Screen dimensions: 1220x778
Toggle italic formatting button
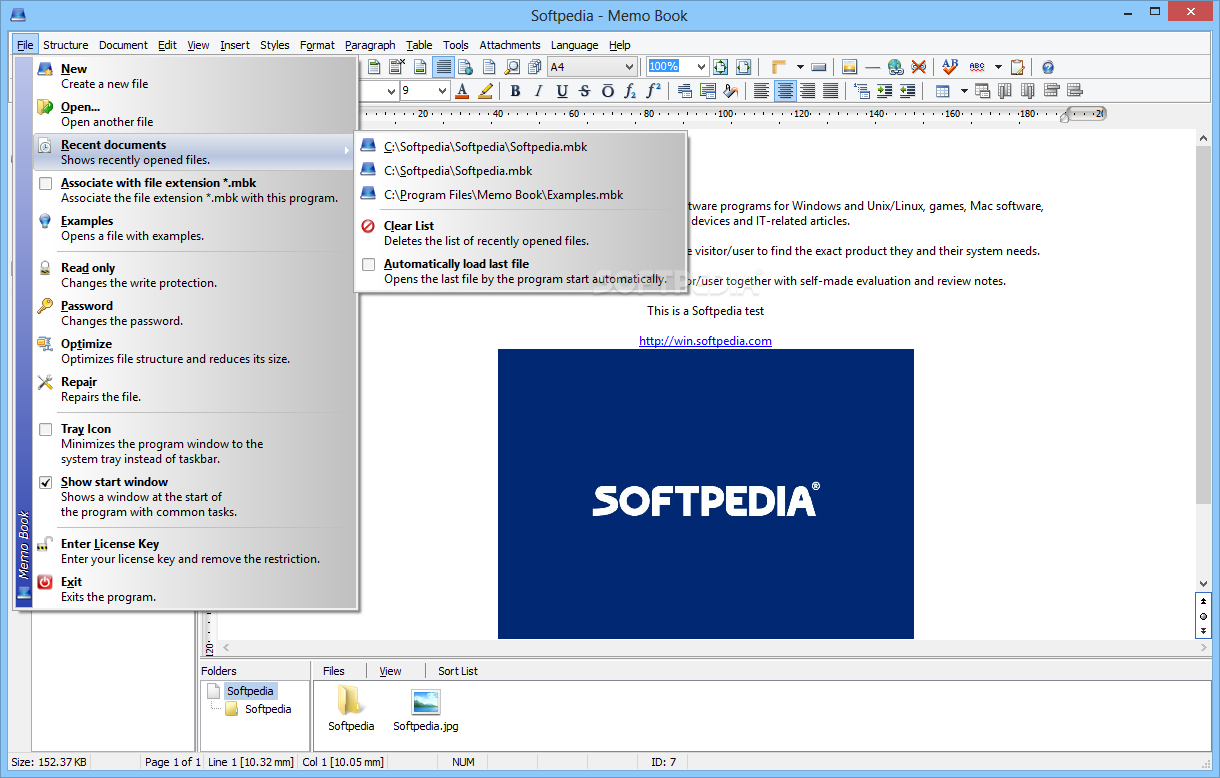[539, 91]
